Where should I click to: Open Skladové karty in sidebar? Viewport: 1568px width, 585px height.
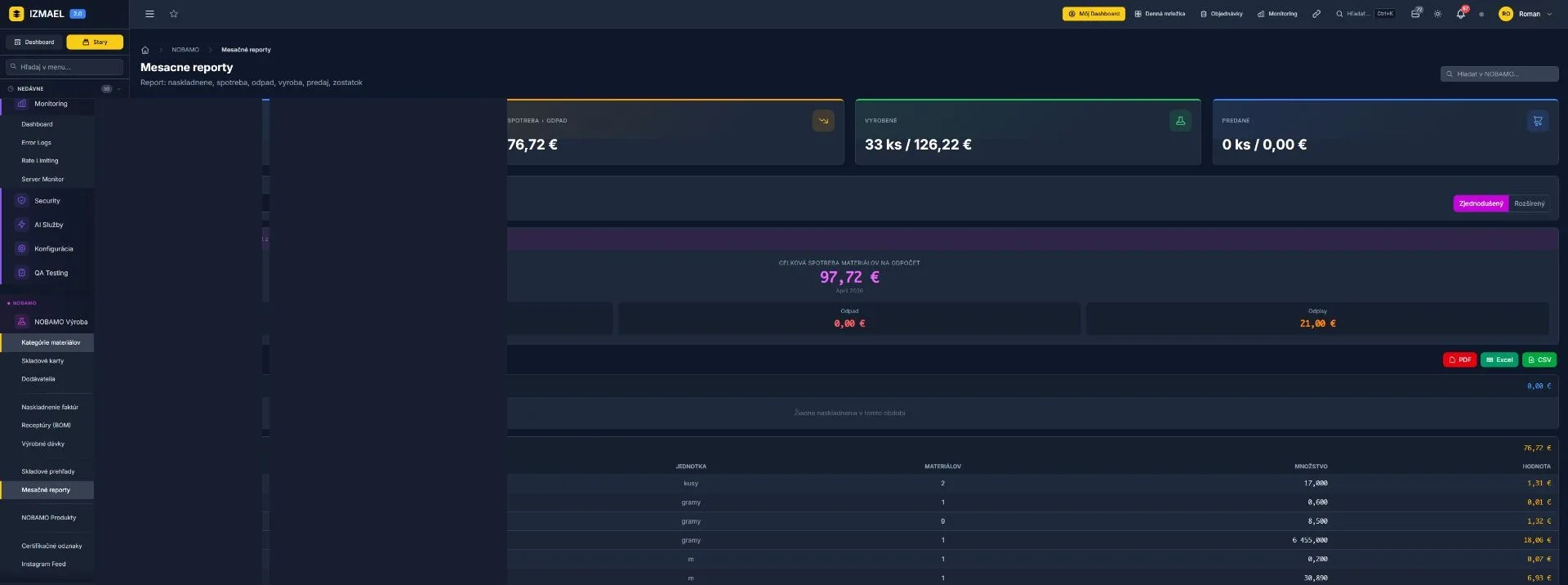42,361
